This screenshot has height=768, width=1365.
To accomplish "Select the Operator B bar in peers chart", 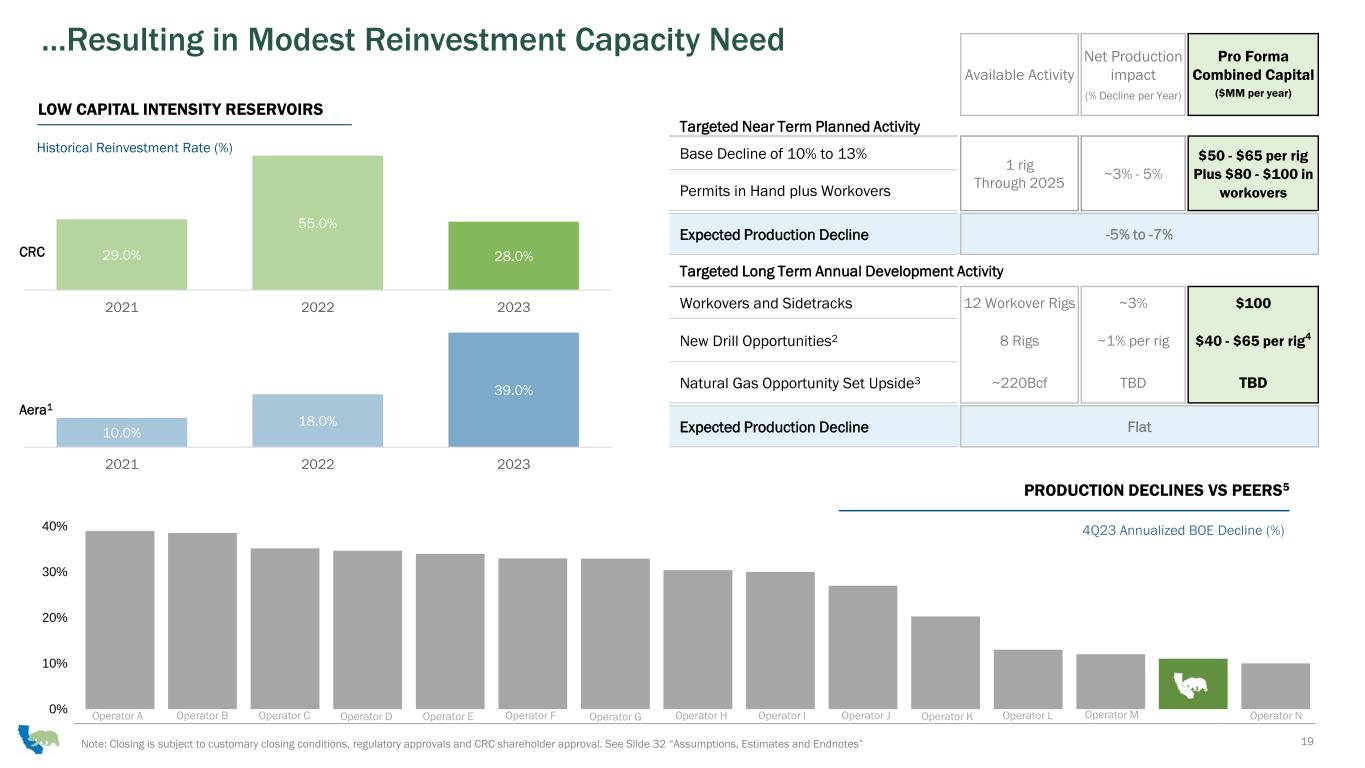I will tap(203, 621).
